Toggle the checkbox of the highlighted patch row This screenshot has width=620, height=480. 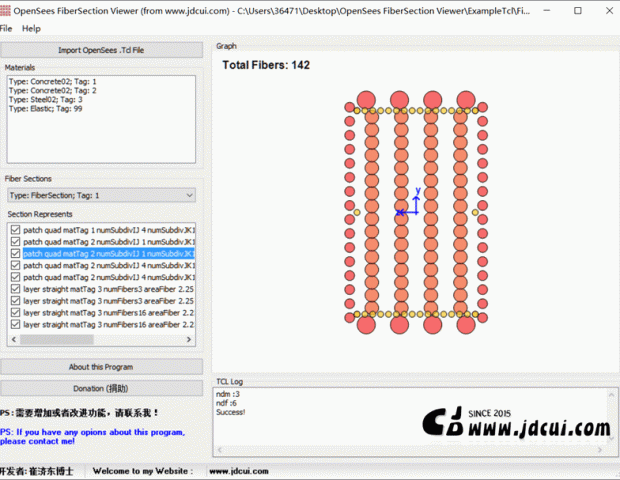tap(15, 254)
